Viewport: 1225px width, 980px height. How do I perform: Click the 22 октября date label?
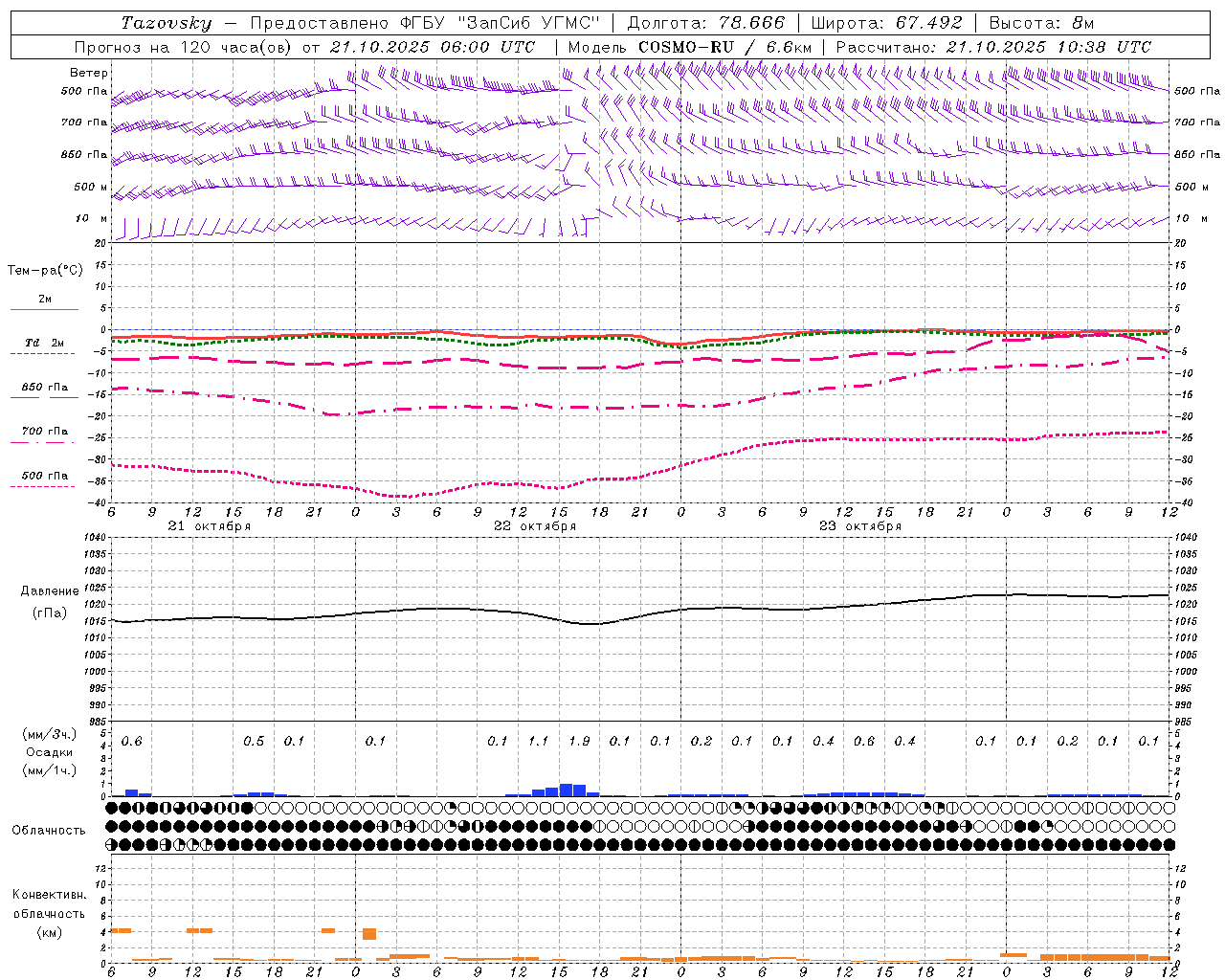click(x=535, y=526)
